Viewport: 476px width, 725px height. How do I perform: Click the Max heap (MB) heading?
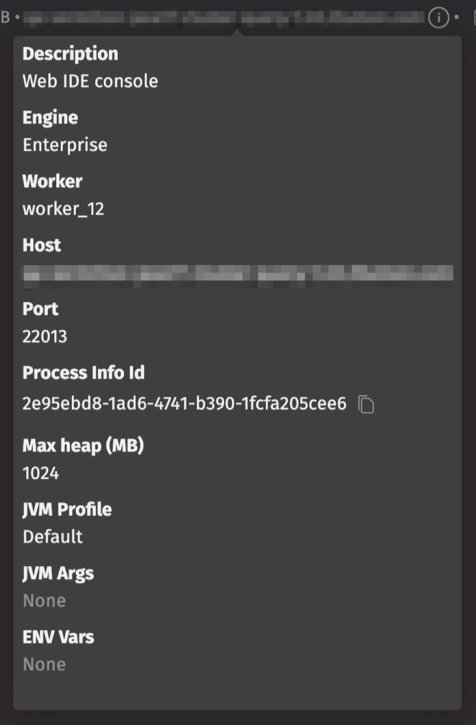click(83, 446)
